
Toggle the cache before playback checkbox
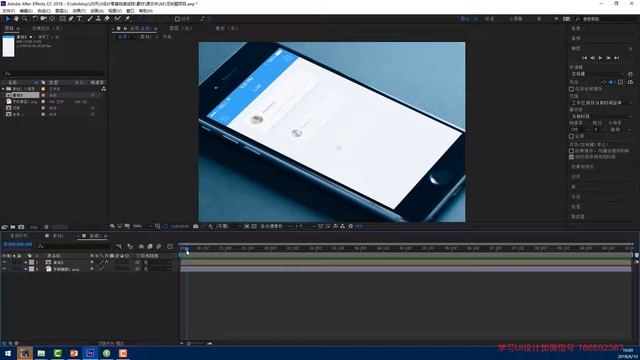click(x=571, y=89)
